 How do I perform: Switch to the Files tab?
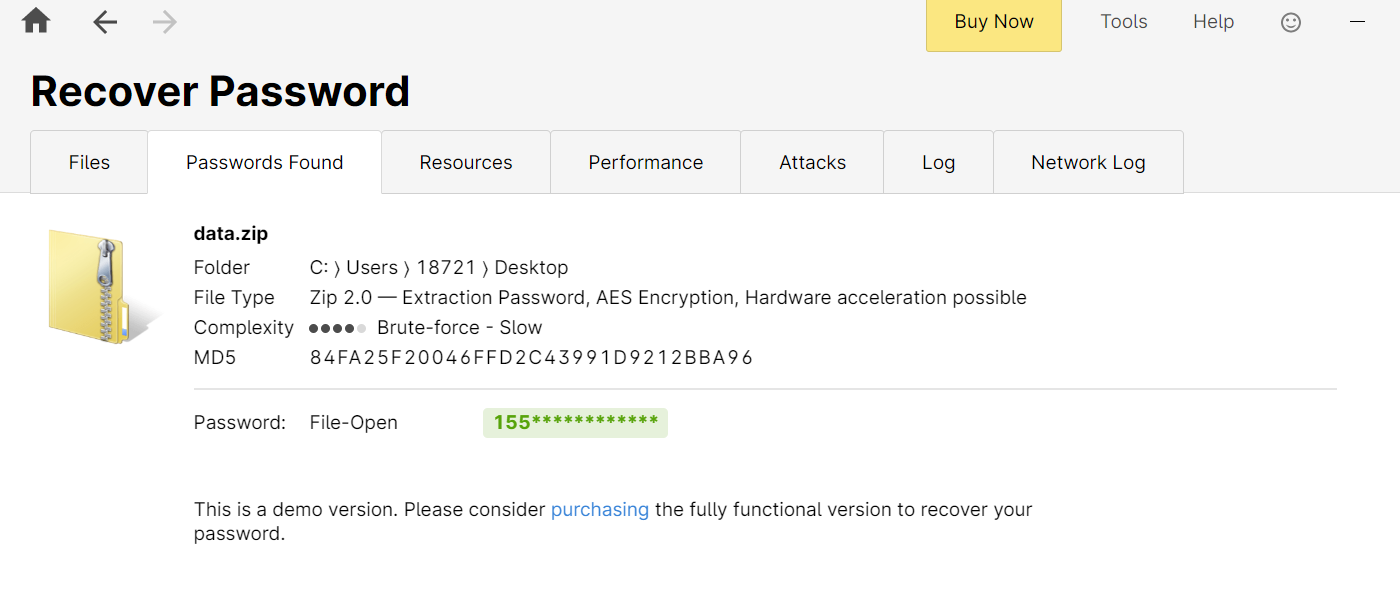[x=89, y=163]
